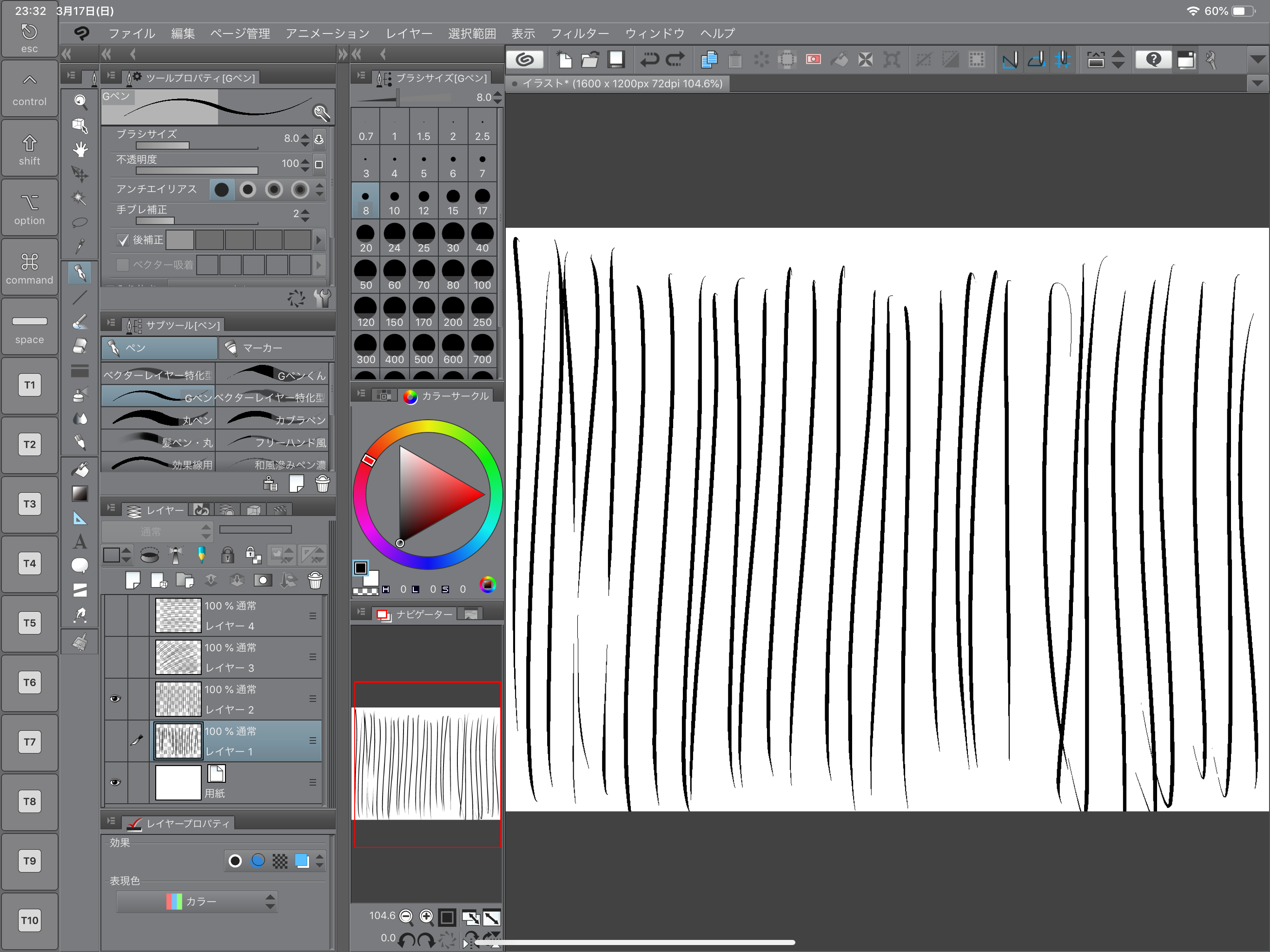Switch to the マーカー subtool tab

(x=276, y=348)
